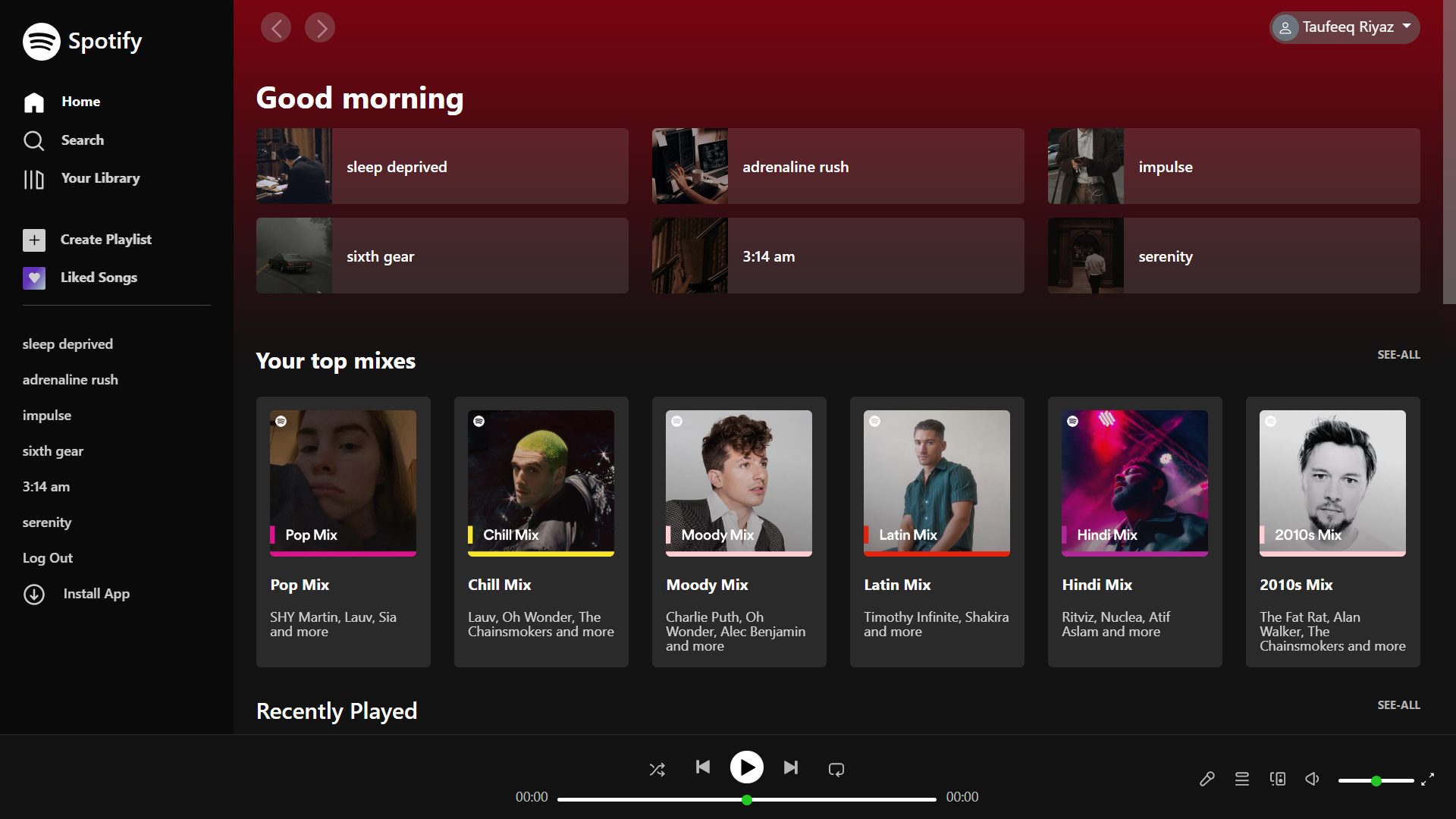The height and width of the screenshot is (819, 1456).
Task: Go forward with the right arrow button
Action: click(x=320, y=28)
